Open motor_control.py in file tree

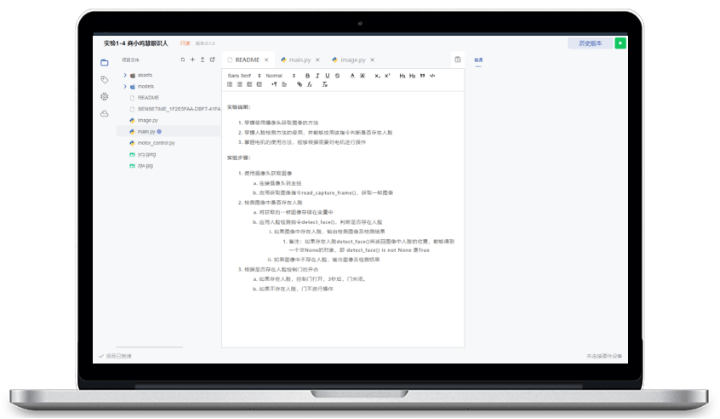pos(155,143)
